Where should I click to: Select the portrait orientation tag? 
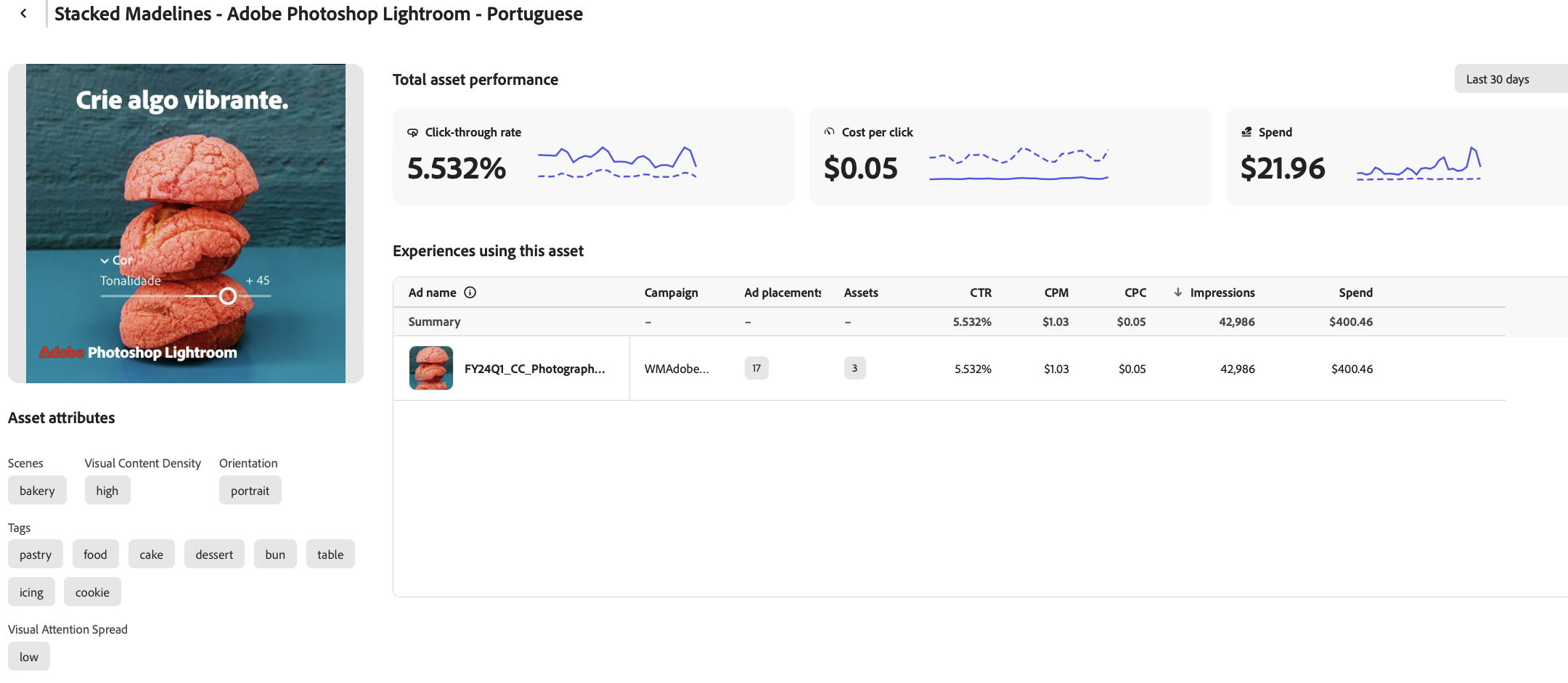pos(250,491)
